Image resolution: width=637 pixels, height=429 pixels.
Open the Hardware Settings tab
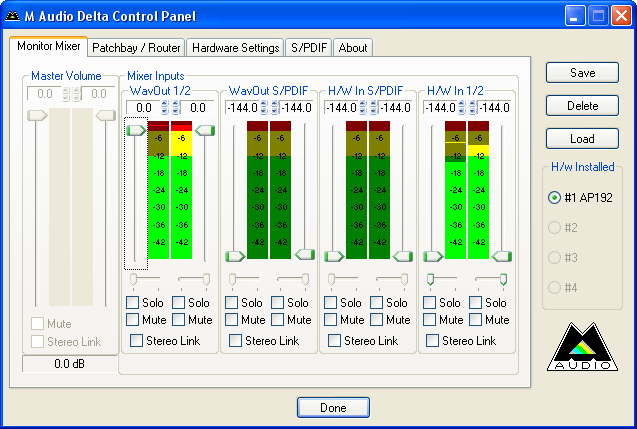[235, 48]
